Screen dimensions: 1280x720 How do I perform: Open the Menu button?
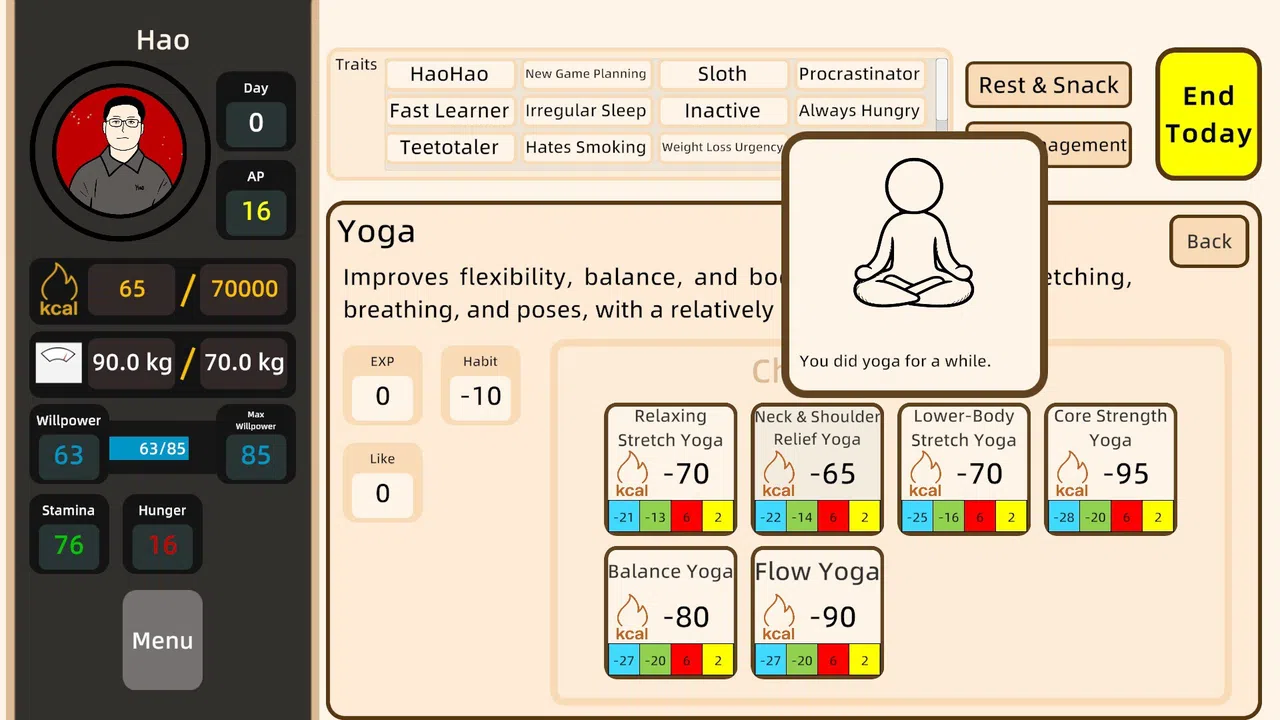[162, 640]
